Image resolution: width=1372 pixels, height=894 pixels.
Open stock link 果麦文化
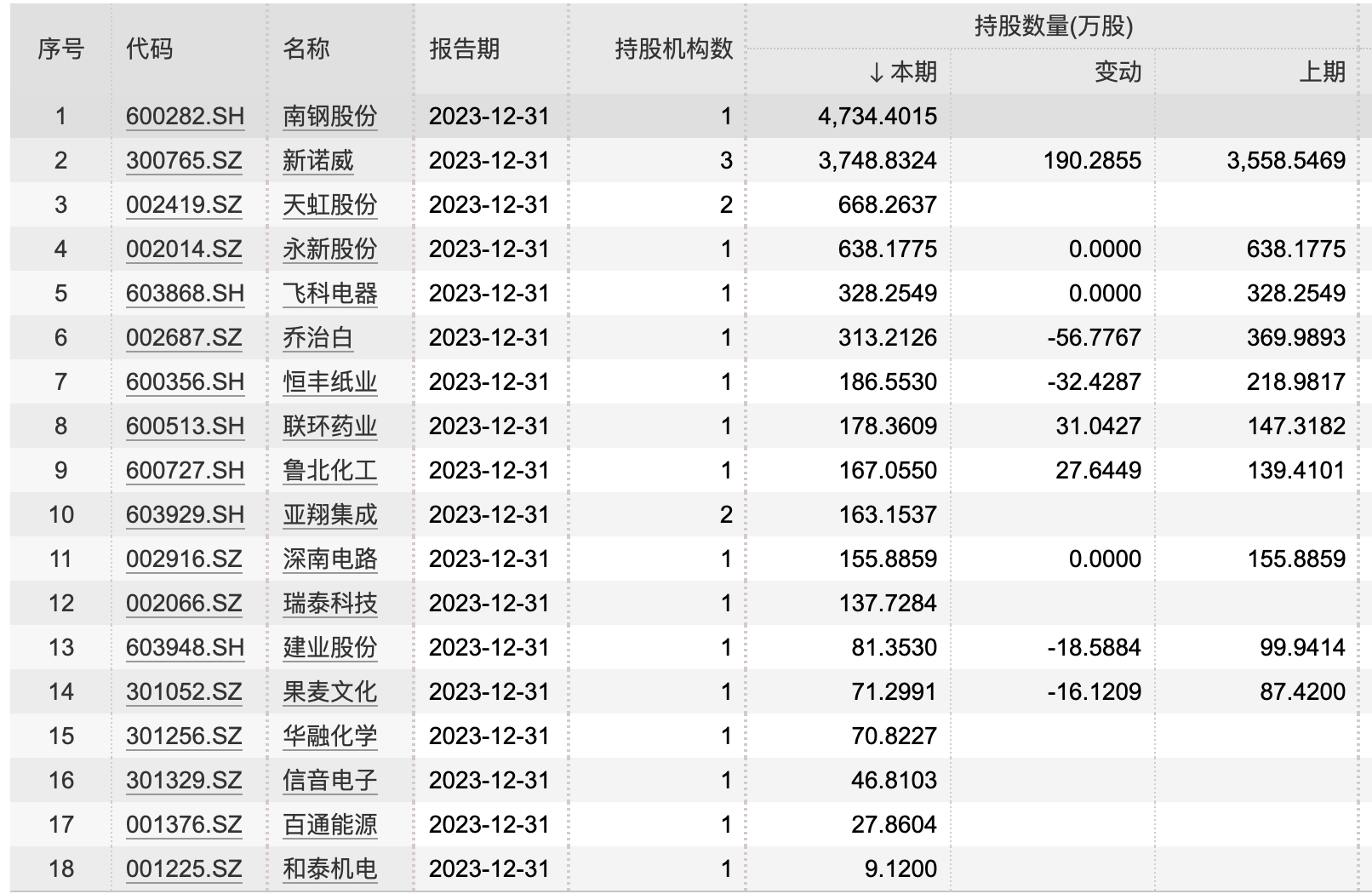pos(329,692)
